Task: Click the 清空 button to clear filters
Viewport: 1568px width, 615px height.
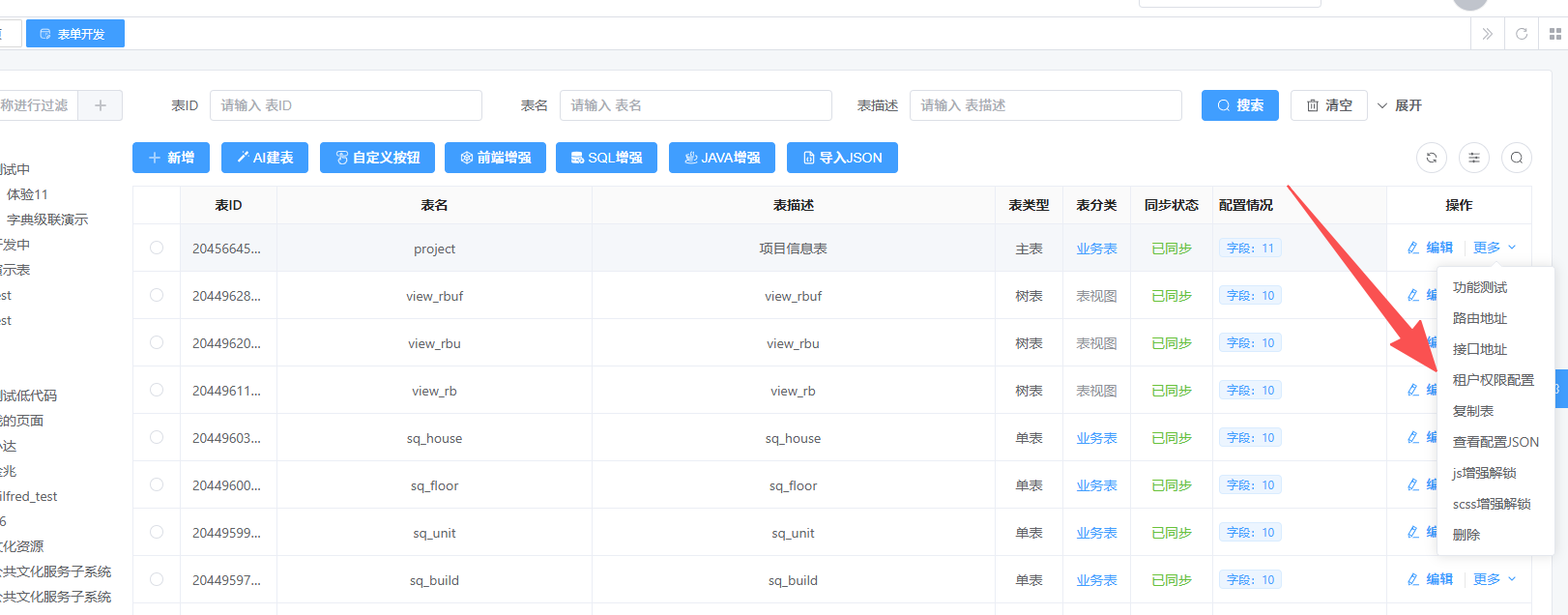Action: [1328, 105]
